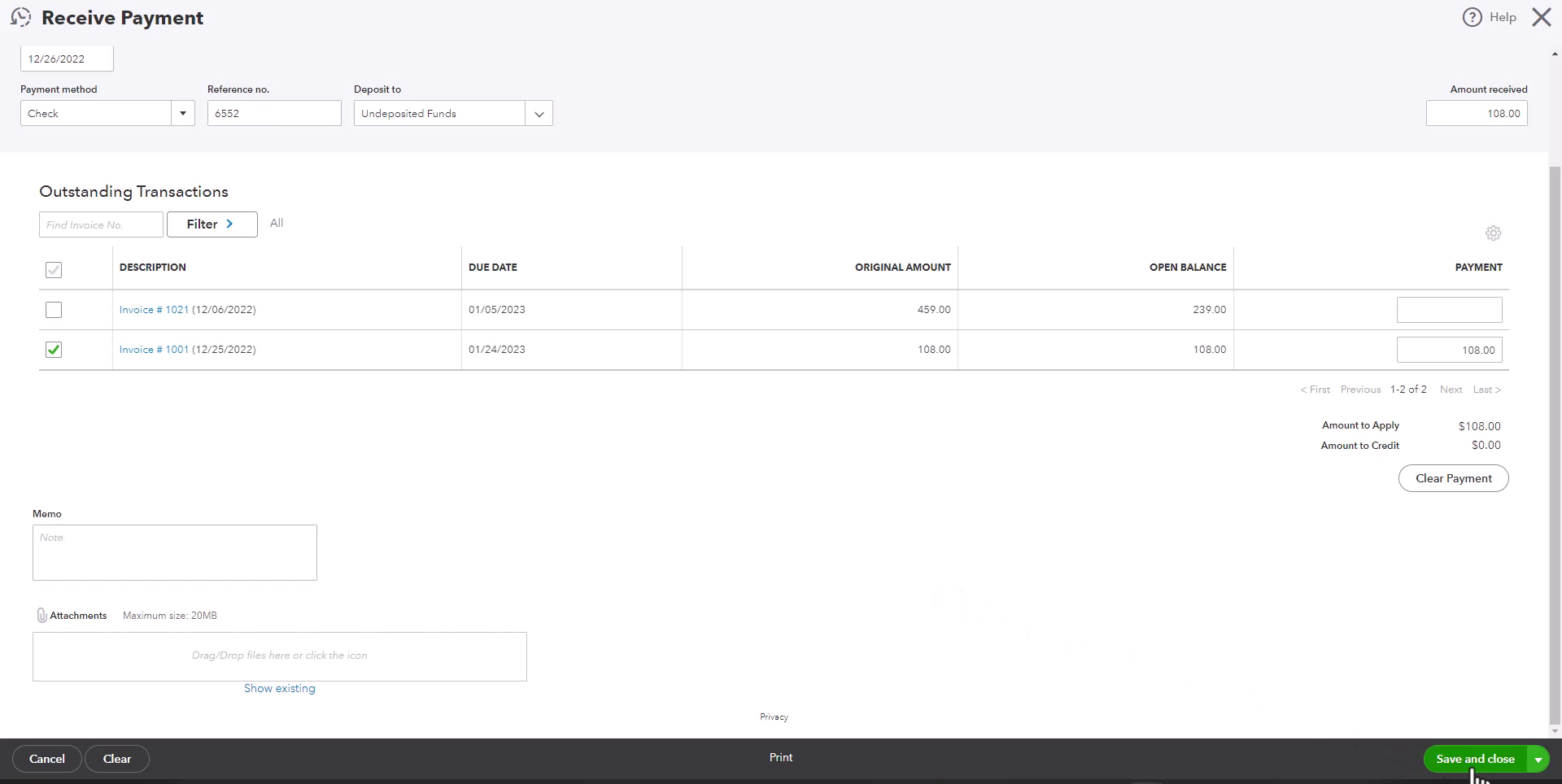The height and width of the screenshot is (784, 1562).
Task: Toggle the select-all transactions checkbox
Action: pos(54,270)
